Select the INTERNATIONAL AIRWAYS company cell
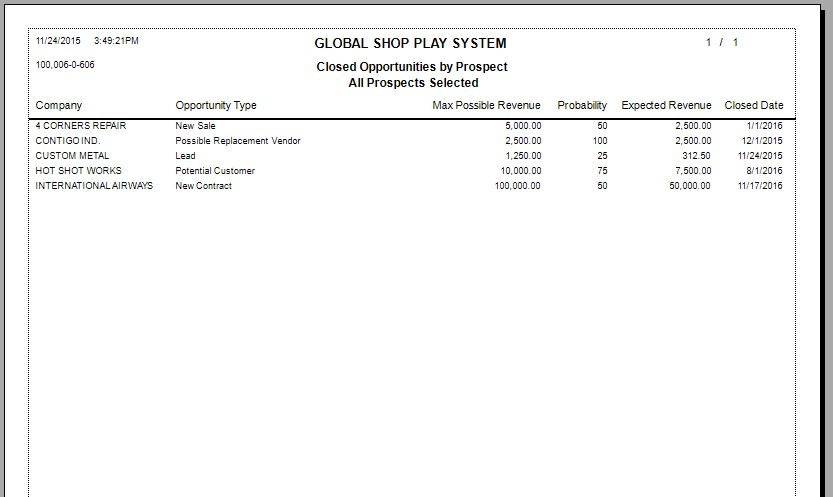The height and width of the screenshot is (497, 833). click(94, 185)
